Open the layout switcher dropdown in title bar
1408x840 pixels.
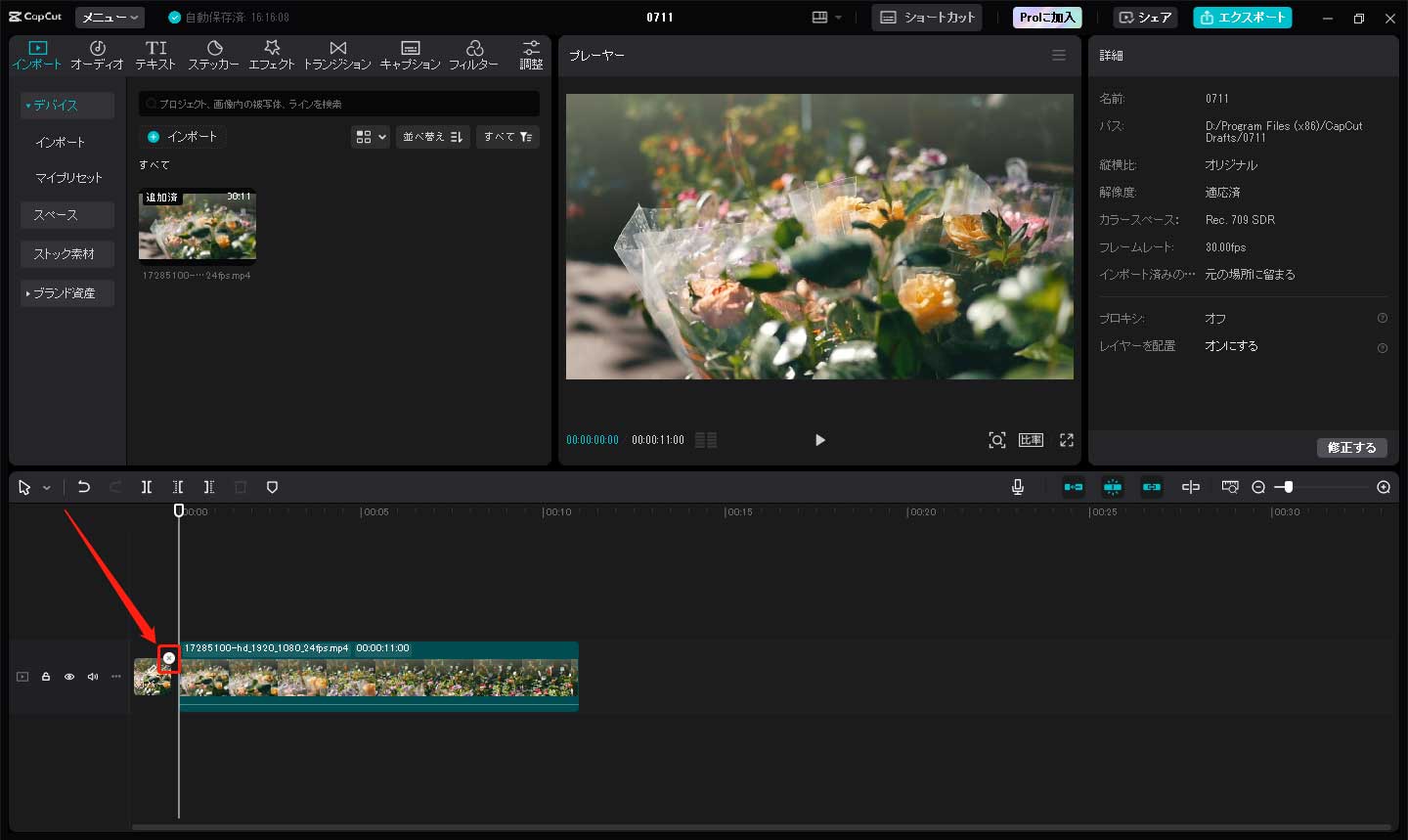coord(827,18)
